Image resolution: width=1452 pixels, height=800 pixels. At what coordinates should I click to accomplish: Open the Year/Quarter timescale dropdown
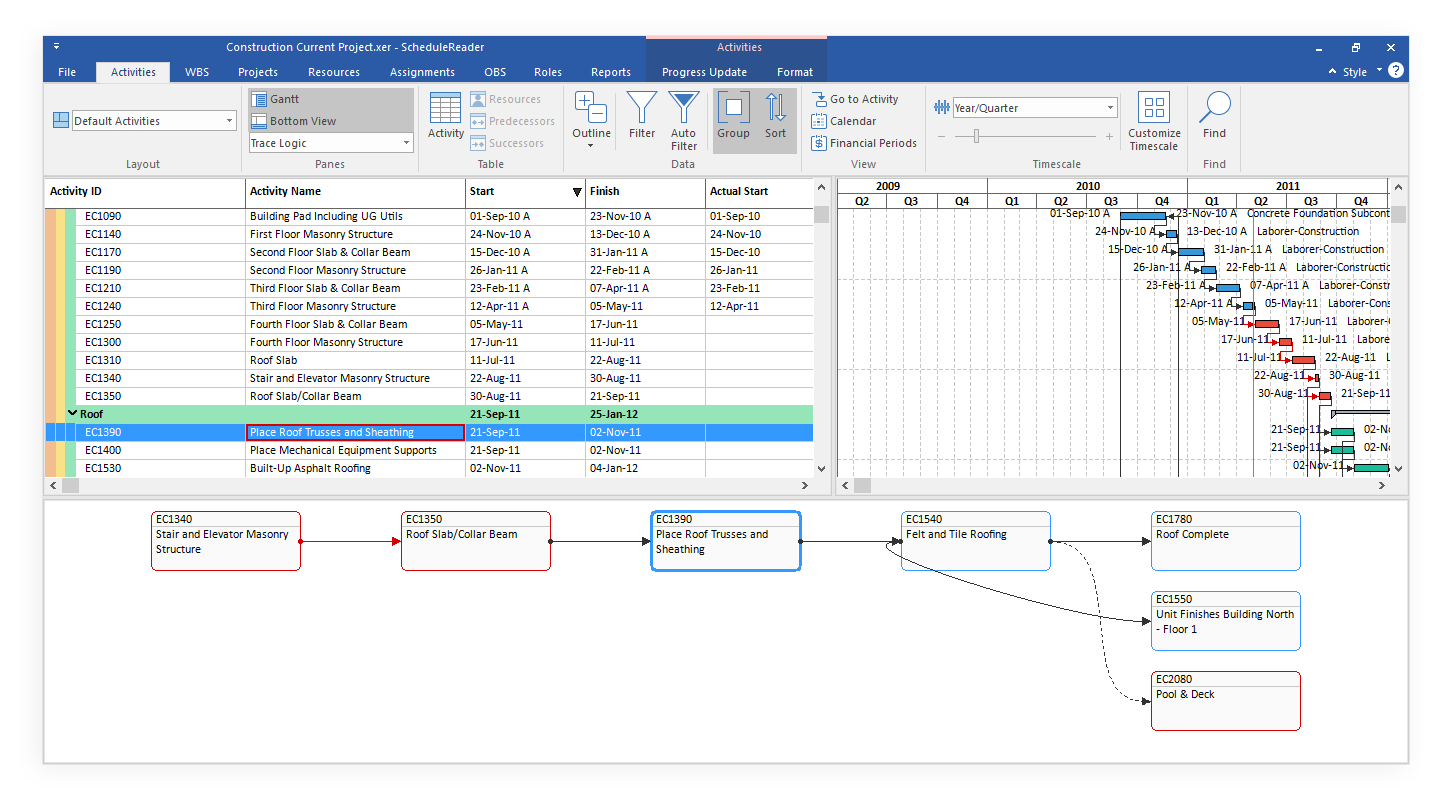tap(1110, 108)
